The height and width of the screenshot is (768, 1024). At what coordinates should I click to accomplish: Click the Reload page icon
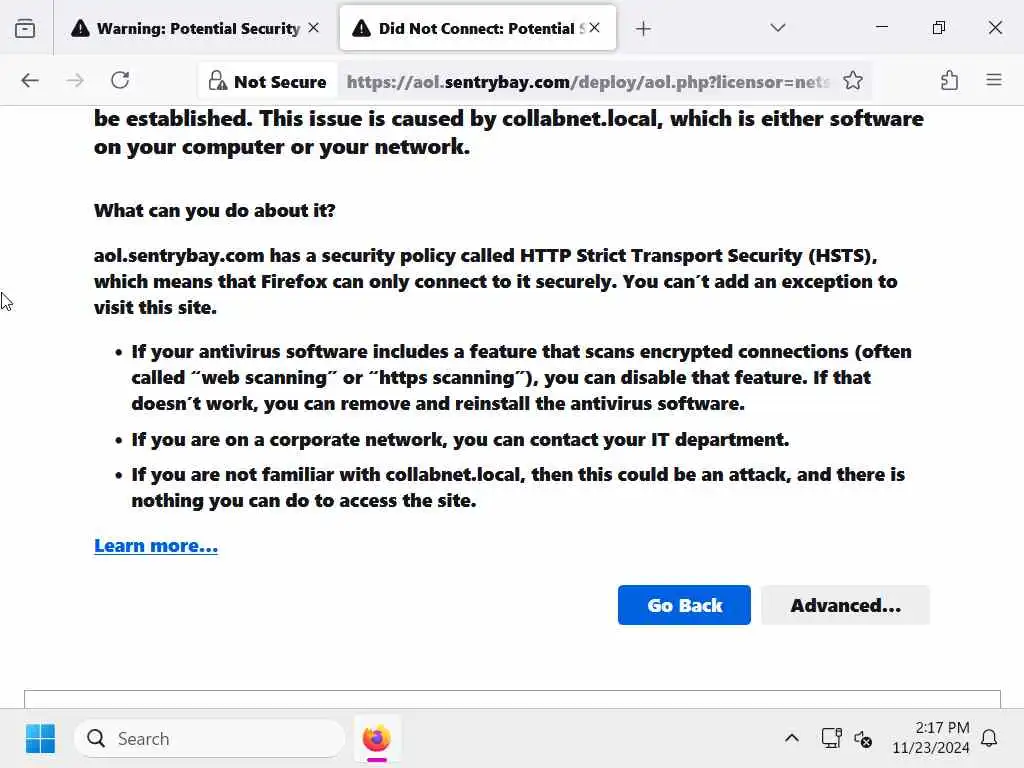coord(120,81)
